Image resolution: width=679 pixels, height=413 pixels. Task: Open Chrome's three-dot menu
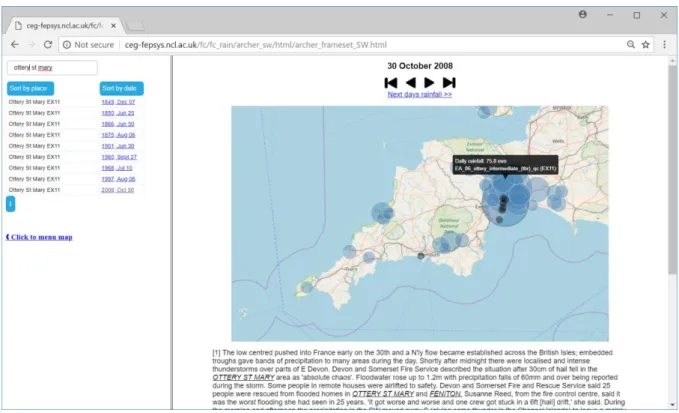point(664,45)
